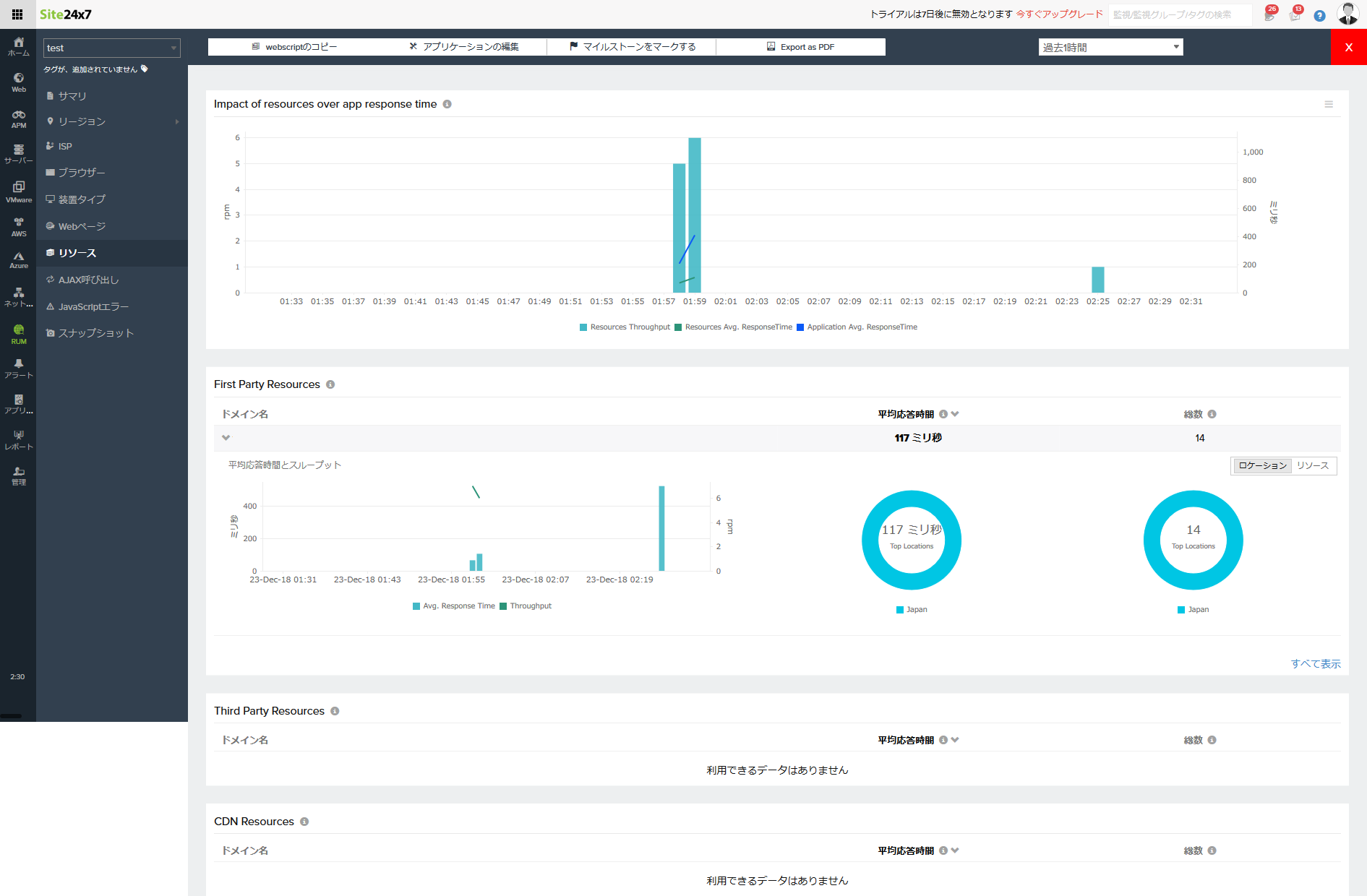1367x896 pixels.
Task: Click the Export as PDF button
Action: click(x=800, y=47)
